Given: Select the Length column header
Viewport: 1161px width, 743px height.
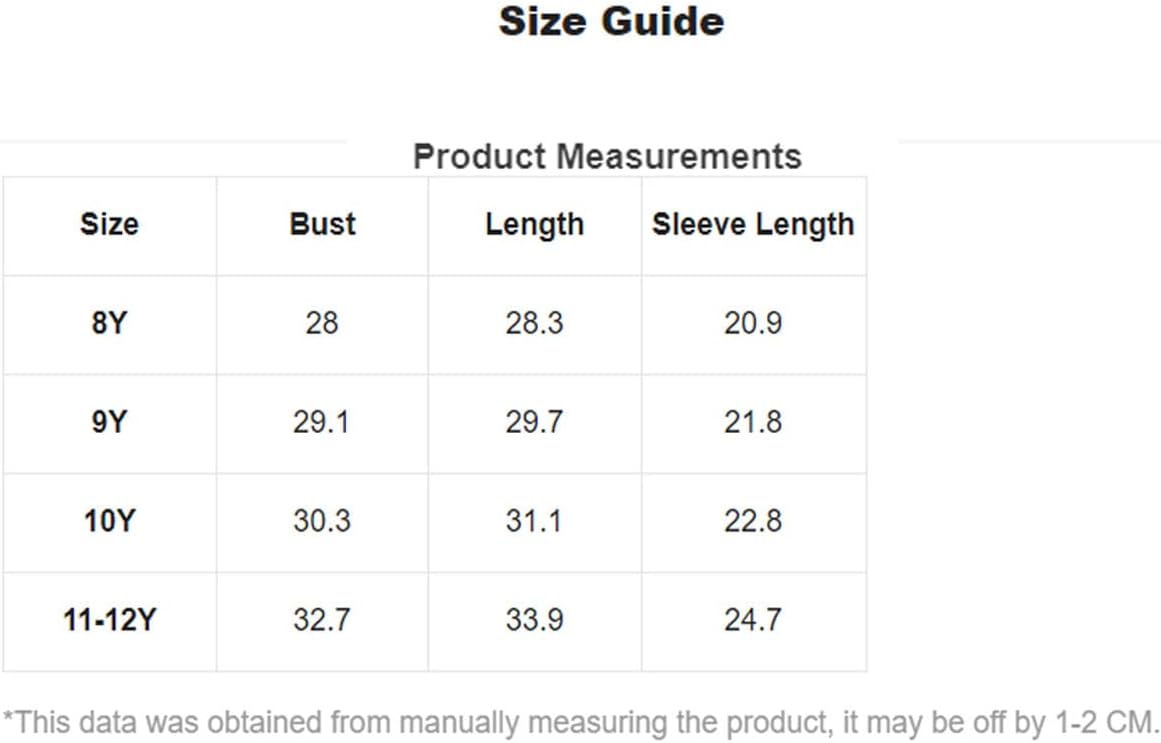Looking at the screenshot, I should click(x=535, y=225).
